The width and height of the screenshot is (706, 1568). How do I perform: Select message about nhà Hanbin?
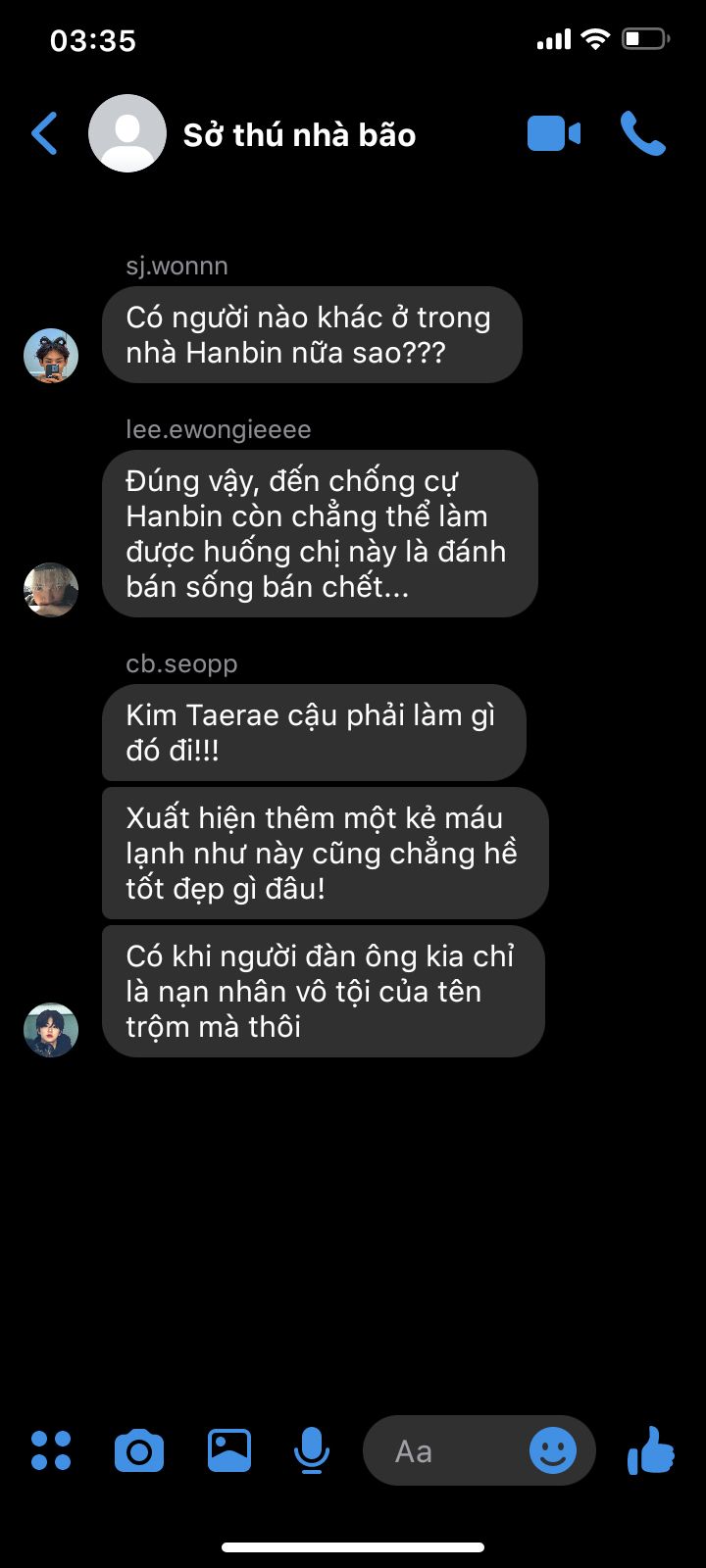pyautogui.click(x=312, y=334)
